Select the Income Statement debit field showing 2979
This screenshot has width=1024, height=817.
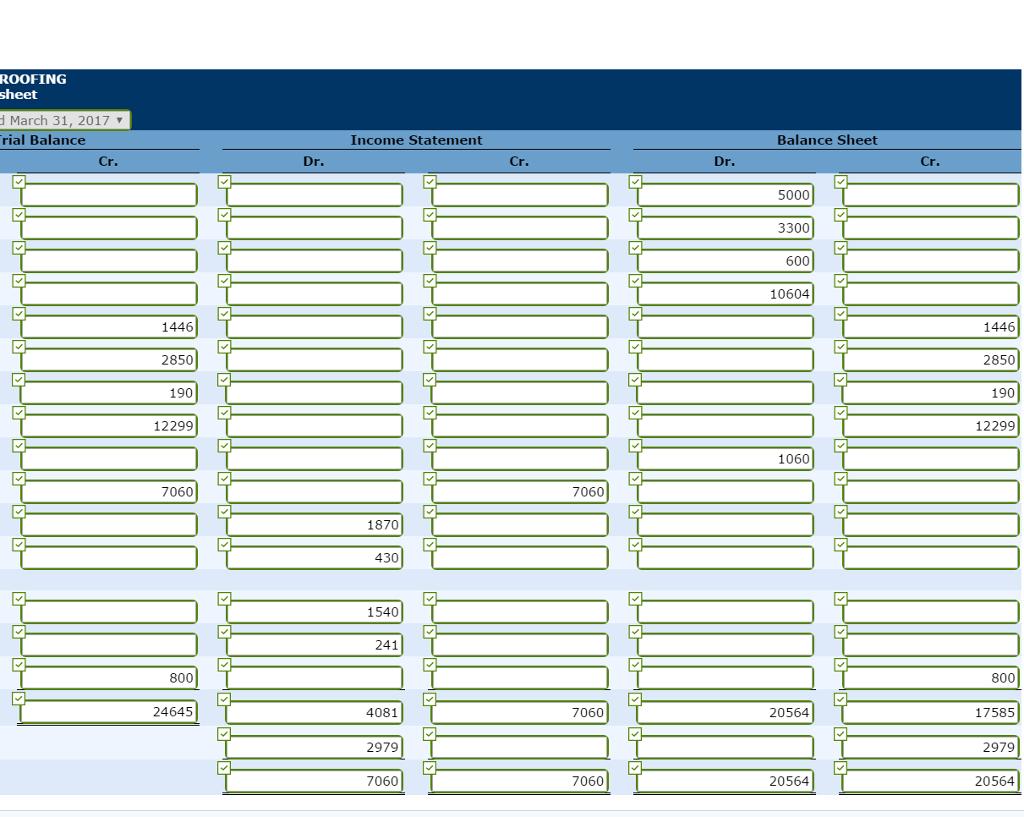pos(314,748)
